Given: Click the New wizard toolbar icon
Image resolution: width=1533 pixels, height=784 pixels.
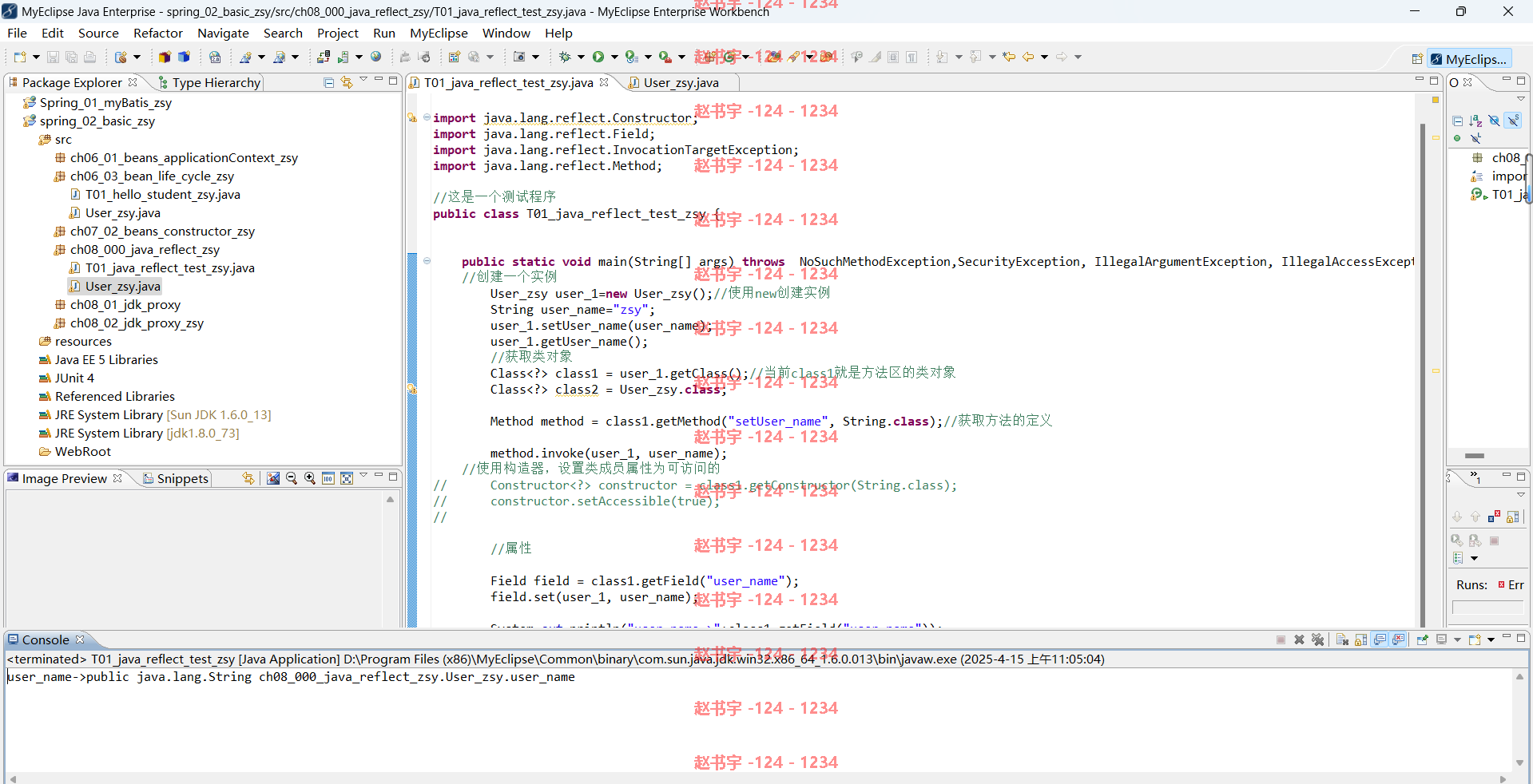Looking at the screenshot, I should [x=20, y=57].
